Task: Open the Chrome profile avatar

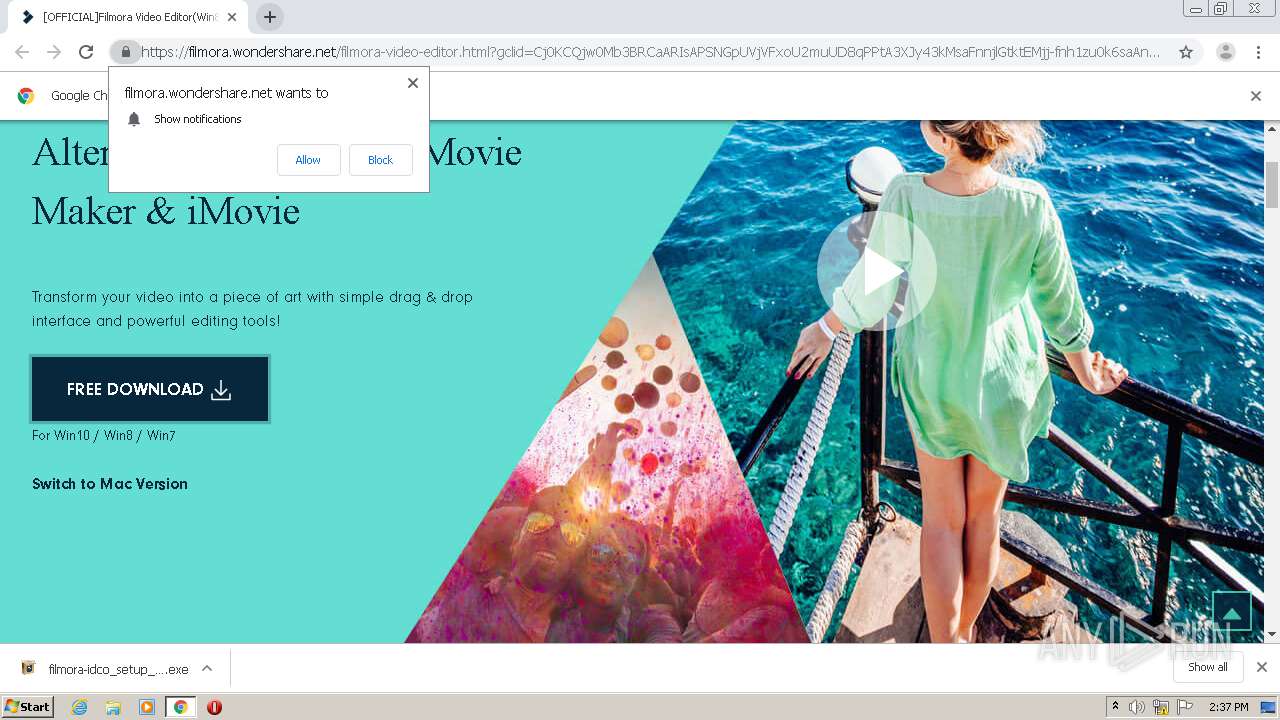Action: [x=1225, y=52]
